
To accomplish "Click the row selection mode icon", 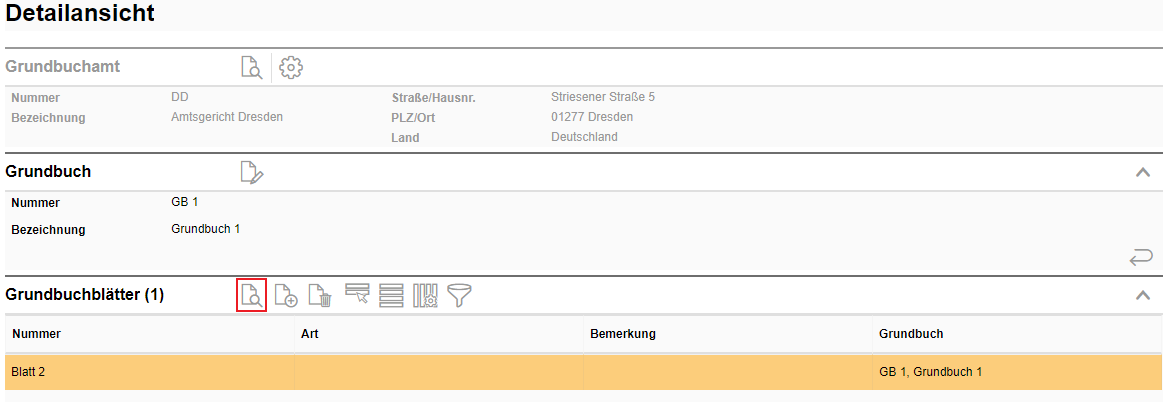I will click(x=357, y=293).
